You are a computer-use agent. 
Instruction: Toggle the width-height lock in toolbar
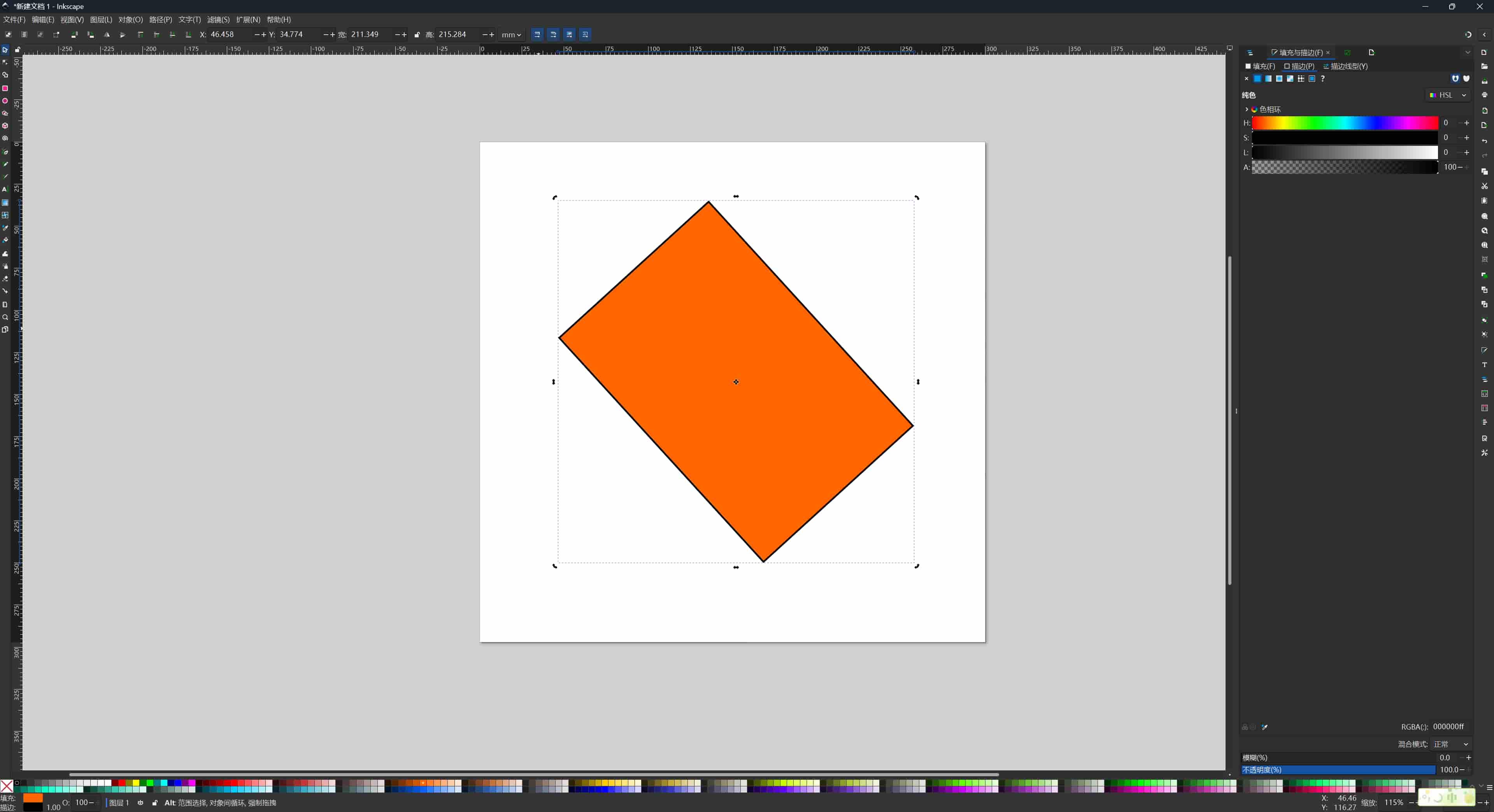pyautogui.click(x=417, y=34)
